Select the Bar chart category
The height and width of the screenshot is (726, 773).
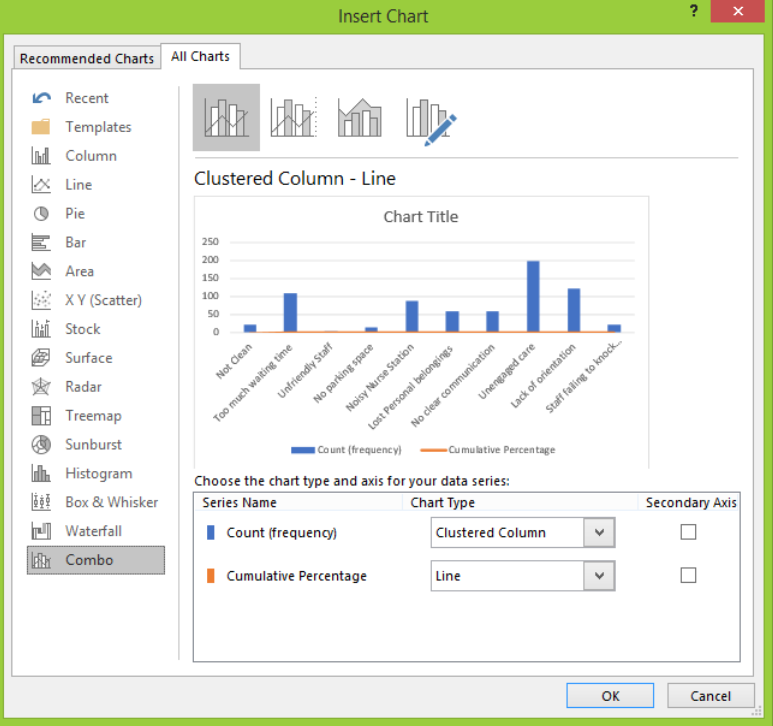[x=96, y=242]
